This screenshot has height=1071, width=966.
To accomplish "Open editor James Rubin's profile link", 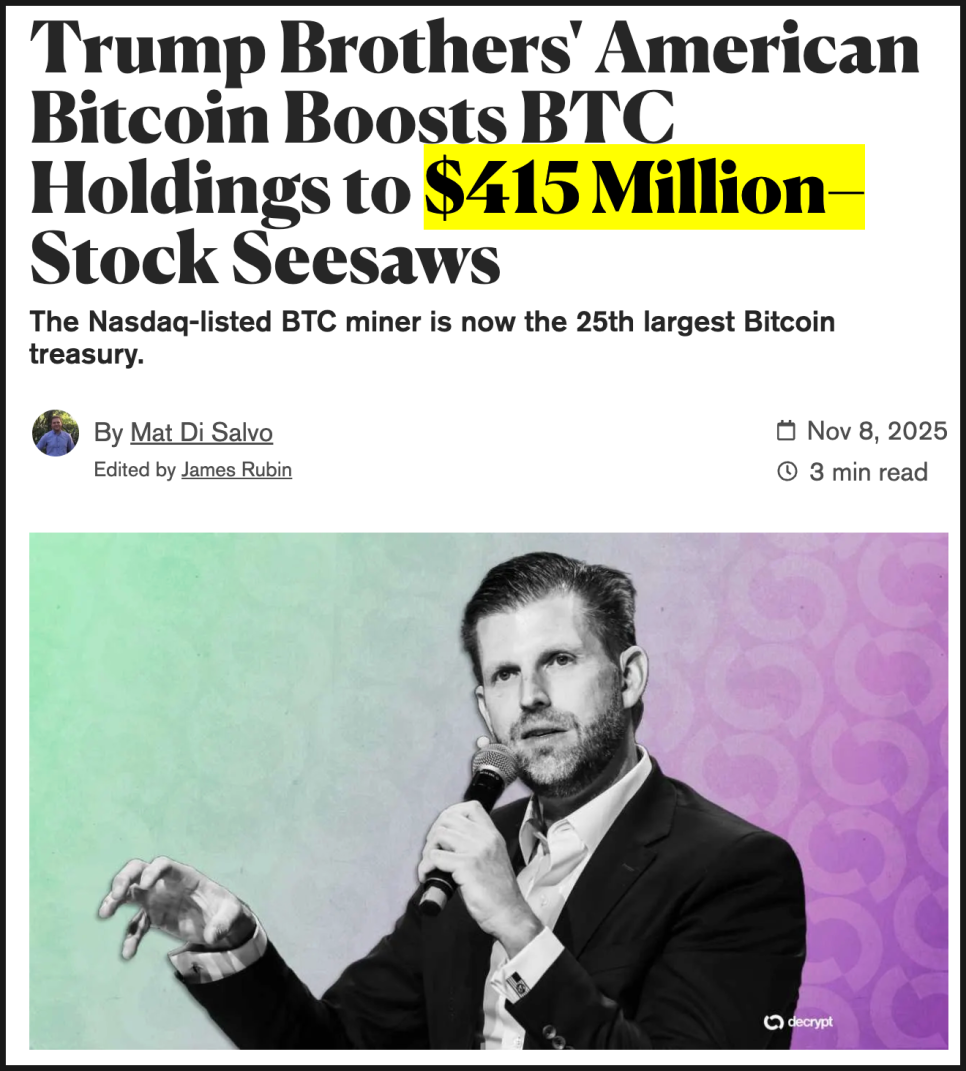I will (x=236, y=469).
